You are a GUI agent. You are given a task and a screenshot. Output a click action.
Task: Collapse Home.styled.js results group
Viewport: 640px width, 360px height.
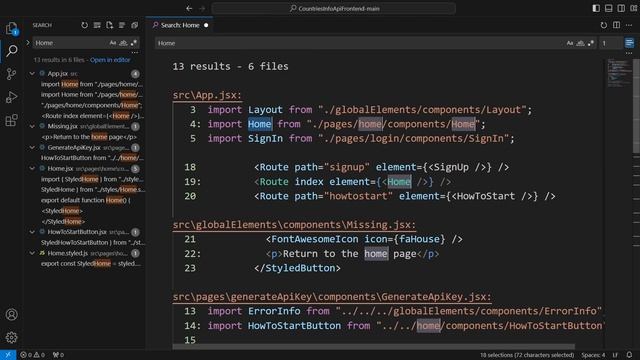[32, 253]
